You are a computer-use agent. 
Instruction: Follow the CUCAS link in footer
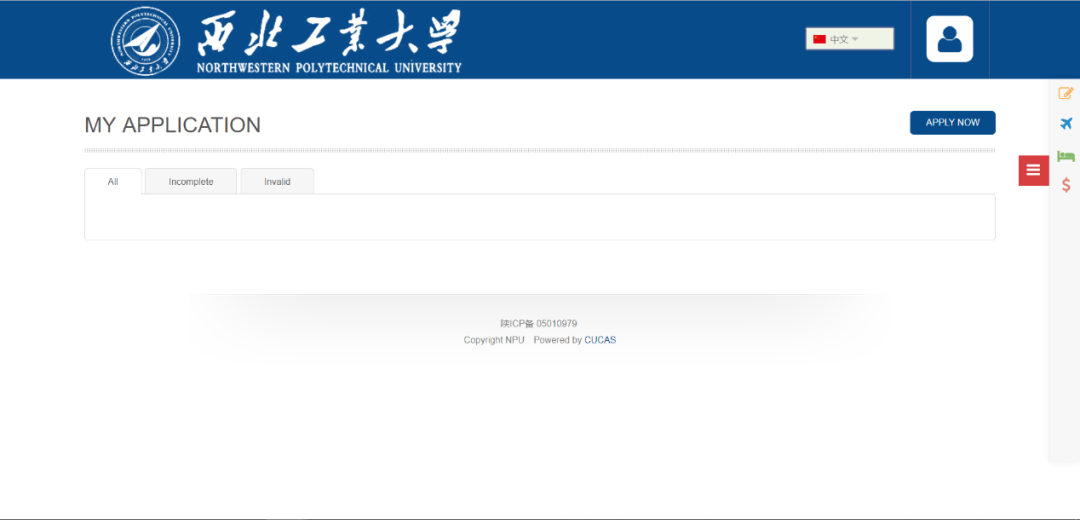coord(600,340)
